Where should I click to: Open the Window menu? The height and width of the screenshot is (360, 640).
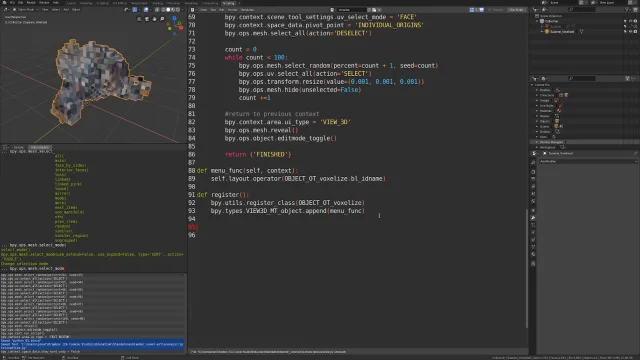(44, 2)
